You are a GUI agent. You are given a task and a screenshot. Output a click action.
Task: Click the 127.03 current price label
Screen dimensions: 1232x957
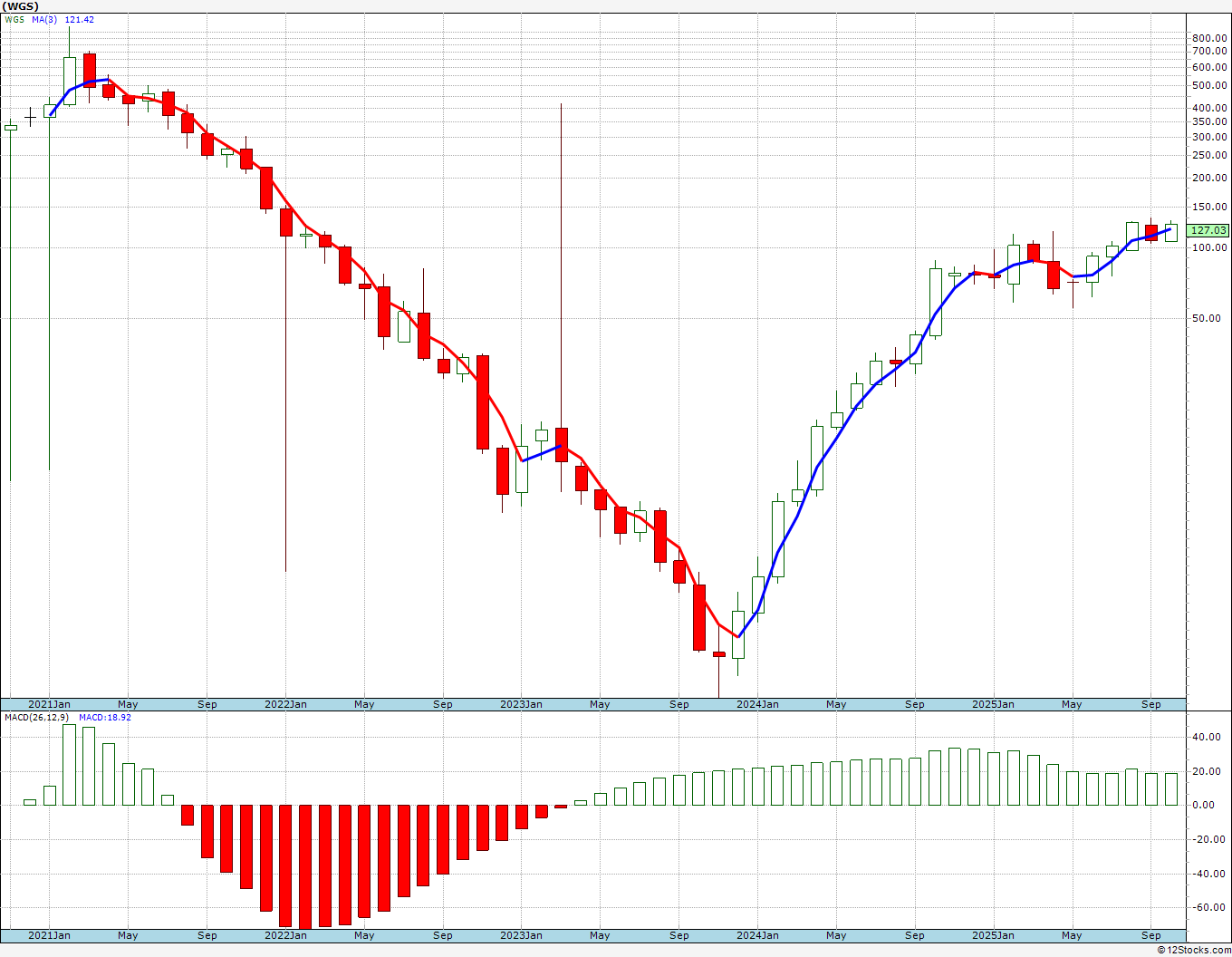(1209, 231)
